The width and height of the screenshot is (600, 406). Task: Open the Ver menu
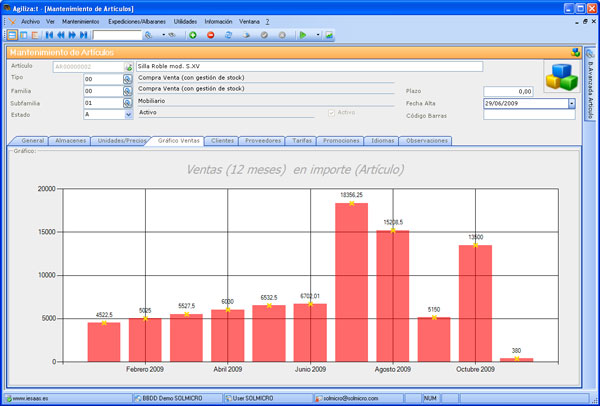point(50,22)
